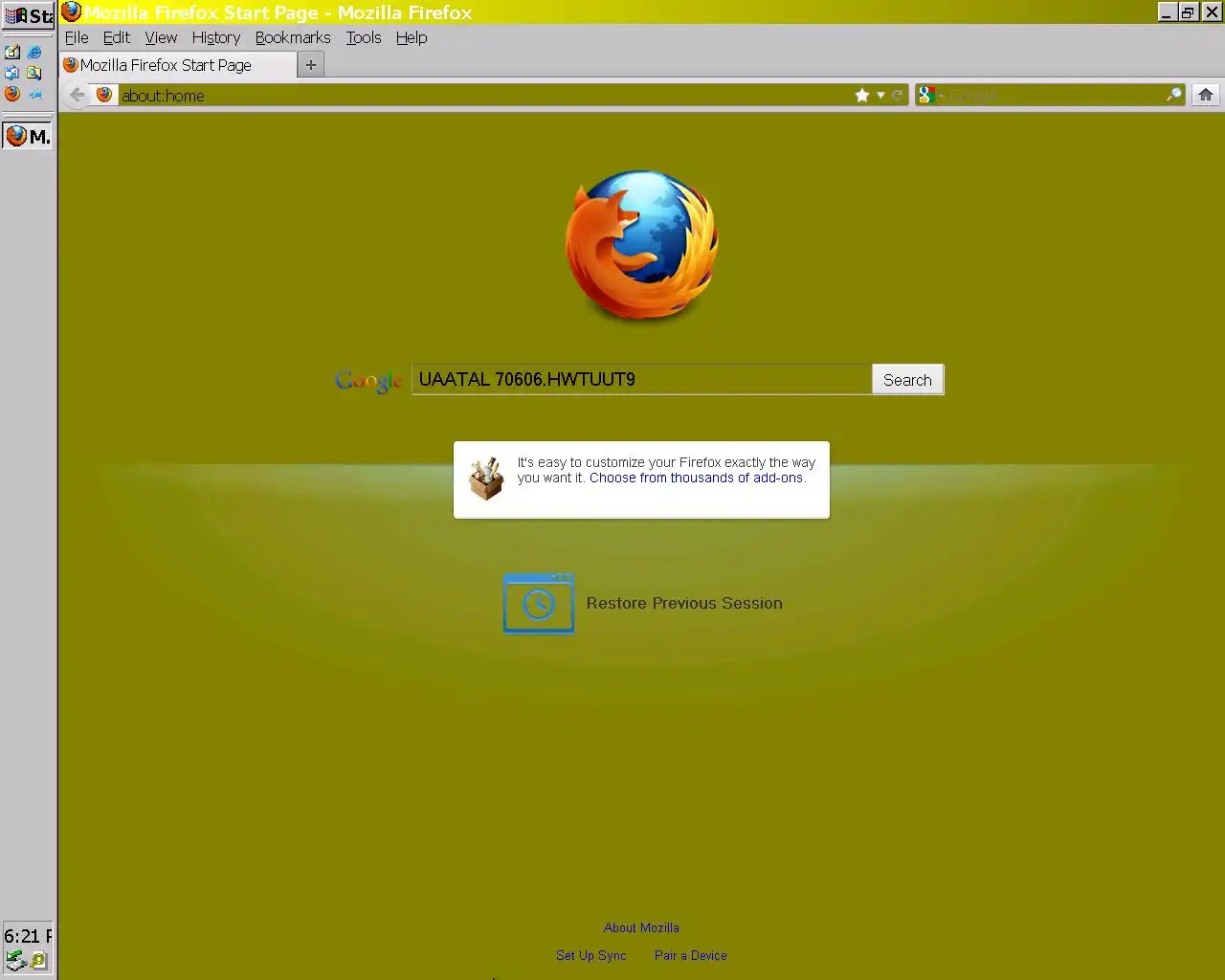The height and width of the screenshot is (980, 1225).
Task: Open the History menu
Action: [x=216, y=37]
